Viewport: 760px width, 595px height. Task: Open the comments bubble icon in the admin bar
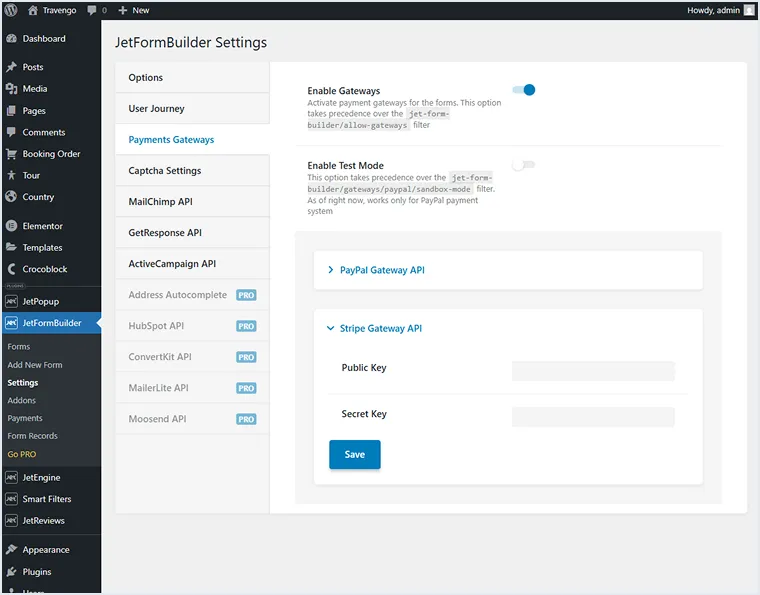pyautogui.click(x=93, y=10)
